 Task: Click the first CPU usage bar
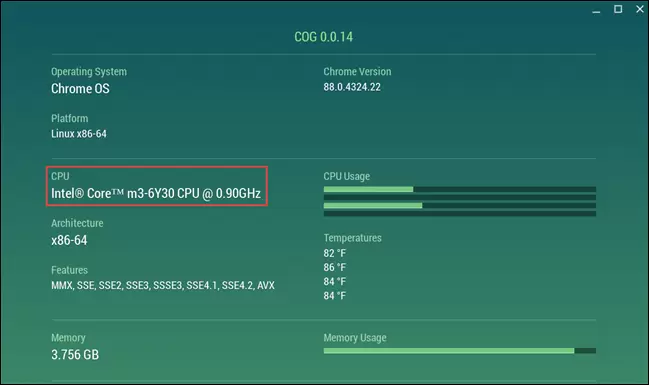click(460, 189)
